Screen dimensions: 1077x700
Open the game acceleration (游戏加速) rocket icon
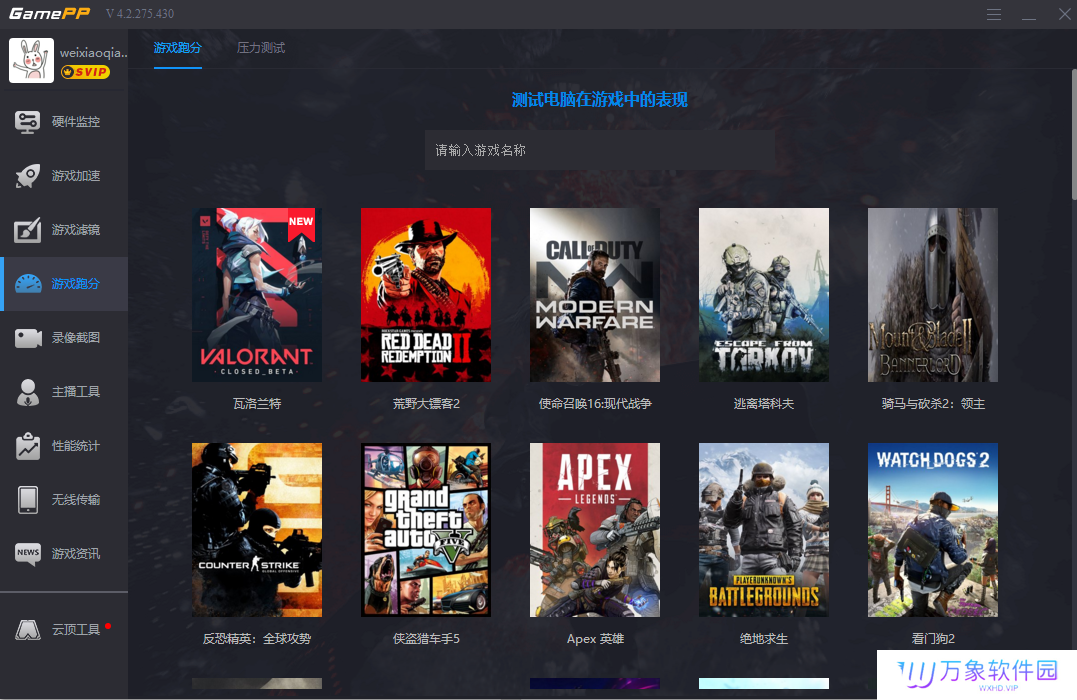[27, 176]
